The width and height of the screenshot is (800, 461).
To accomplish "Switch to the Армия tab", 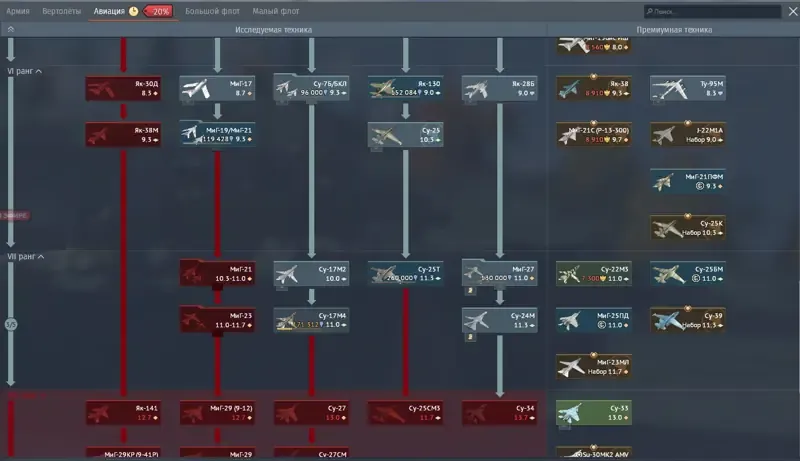I will coord(18,11).
